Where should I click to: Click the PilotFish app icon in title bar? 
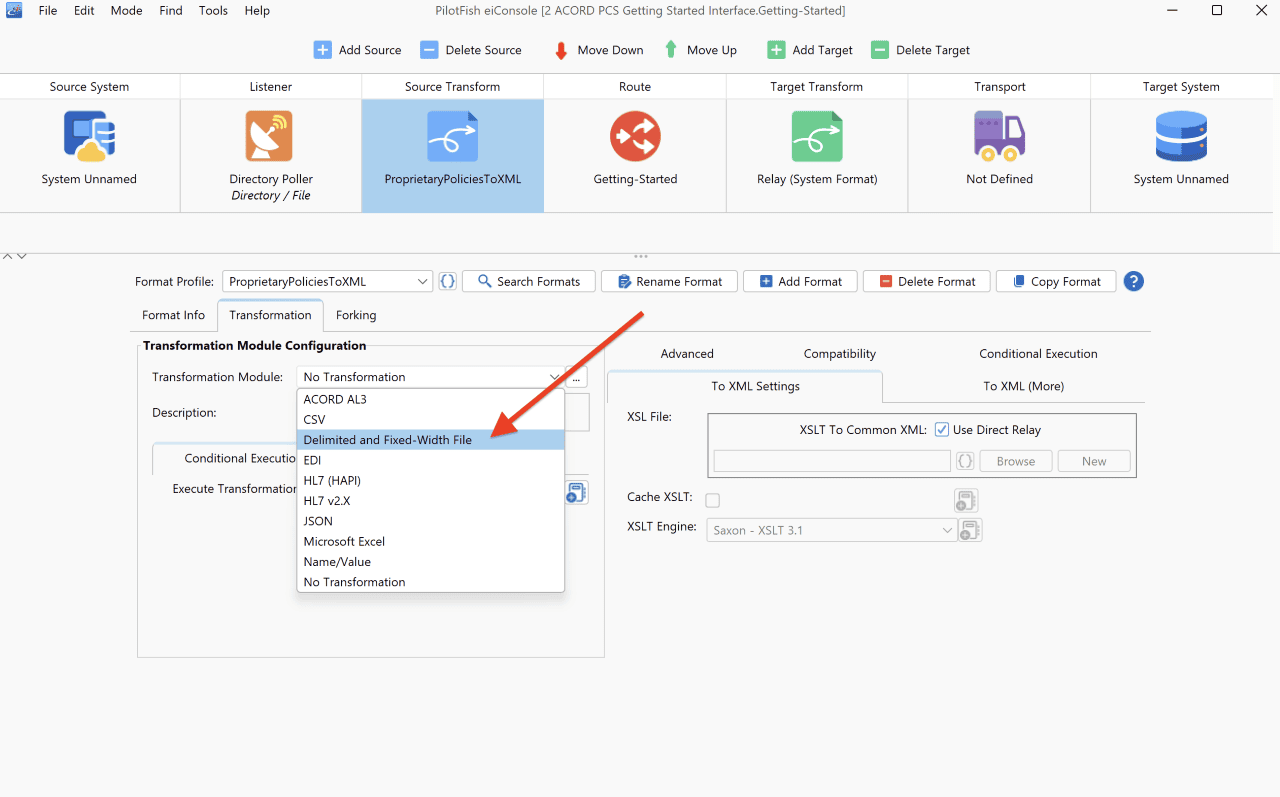point(15,11)
